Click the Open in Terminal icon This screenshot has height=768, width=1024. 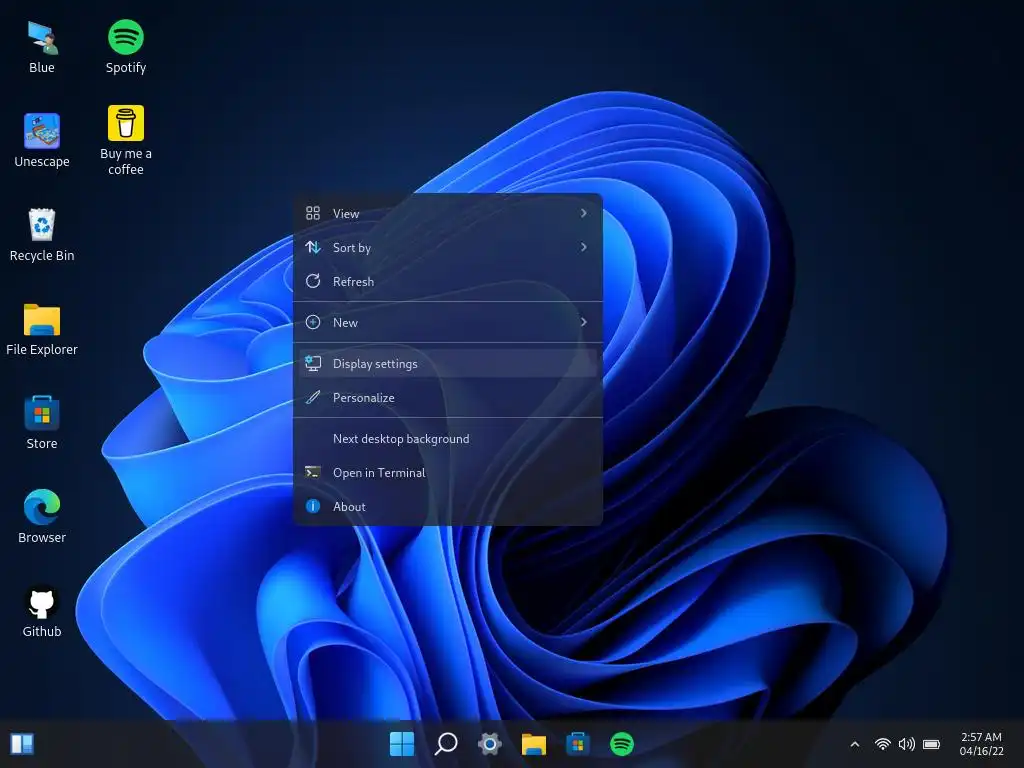click(313, 472)
